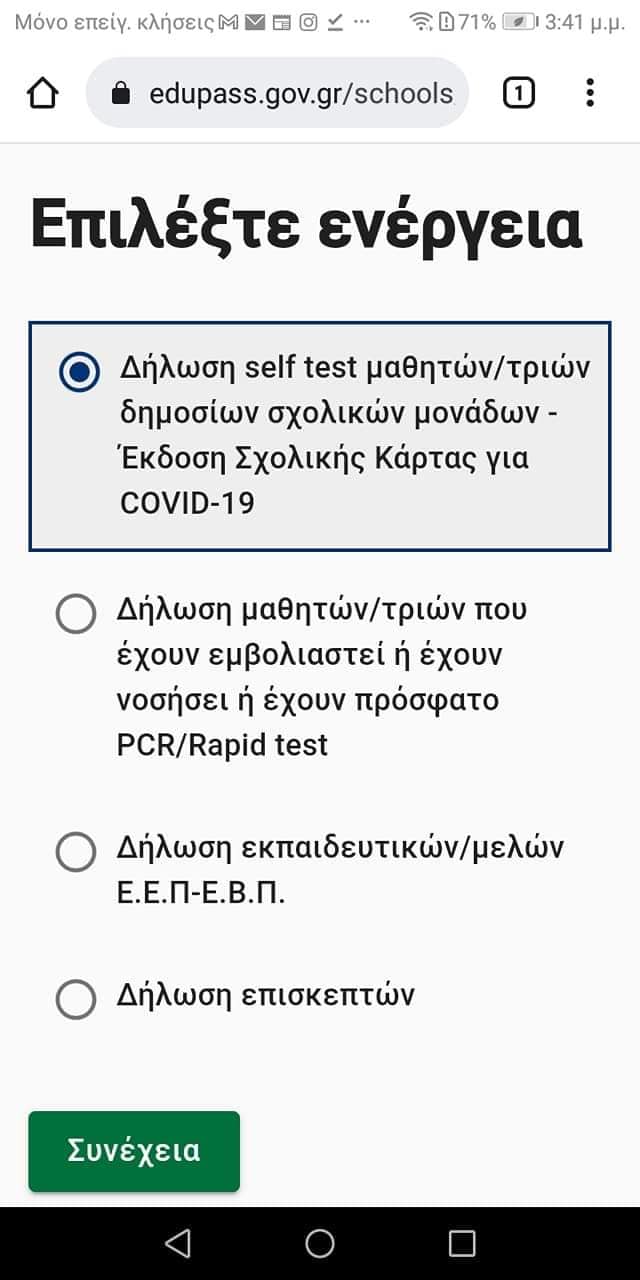Tap the edupass.gov.gr address bar
Image resolution: width=640 pixels, height=1280 pixels.
click(x=300, y=94)
